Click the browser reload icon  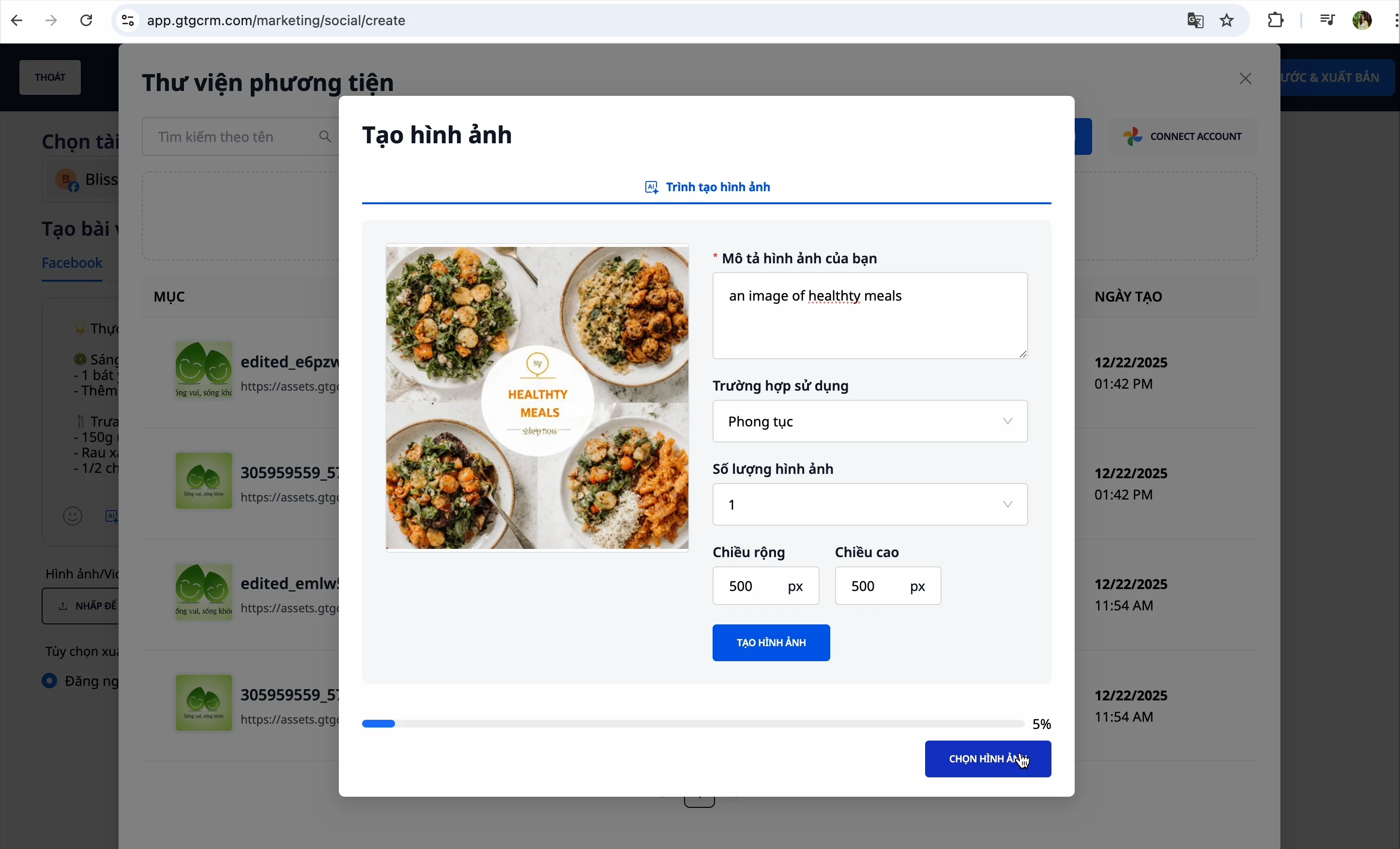(x=86, y=21)
